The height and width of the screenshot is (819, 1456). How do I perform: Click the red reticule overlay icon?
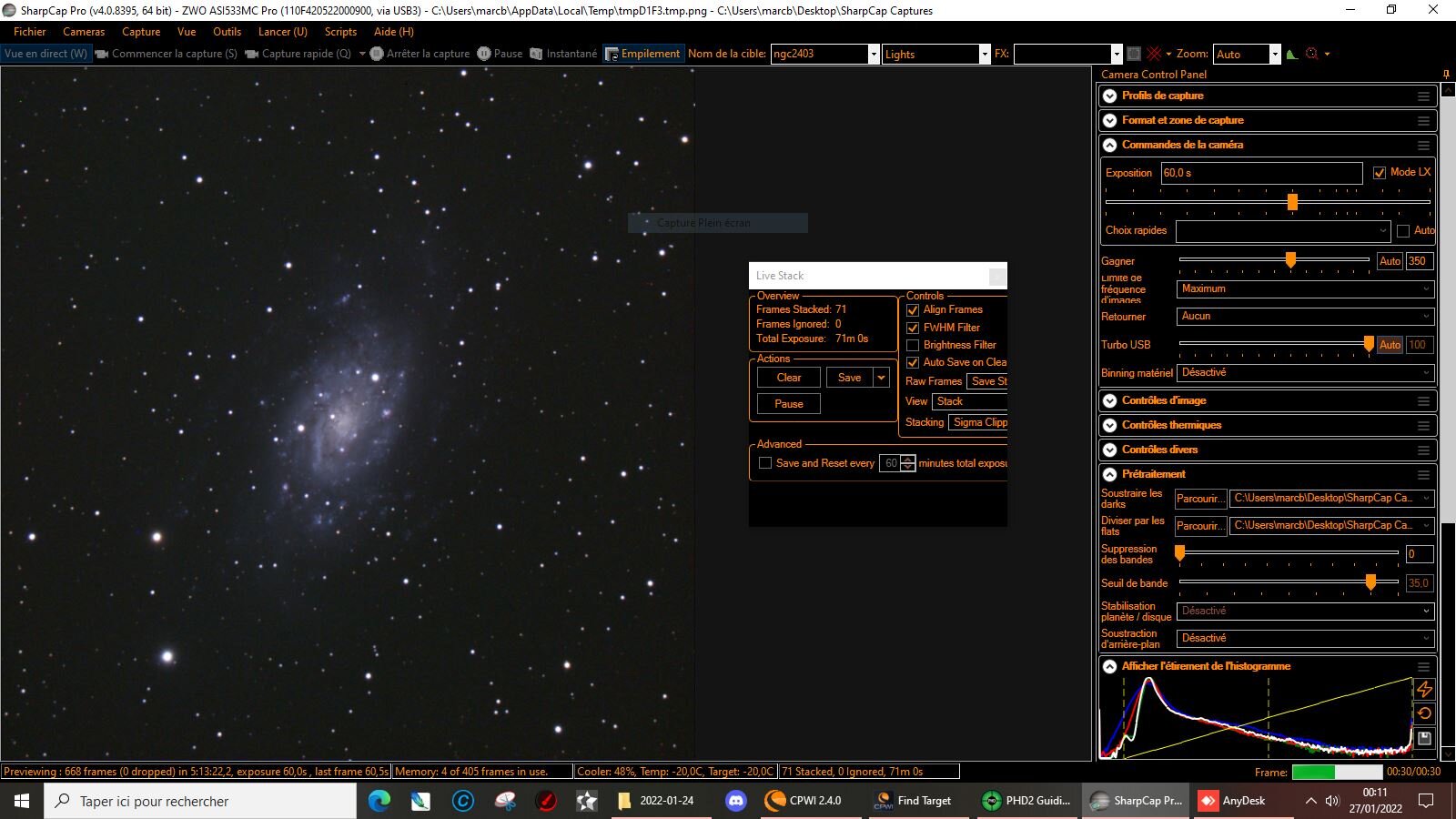(x=1154, y=54)
